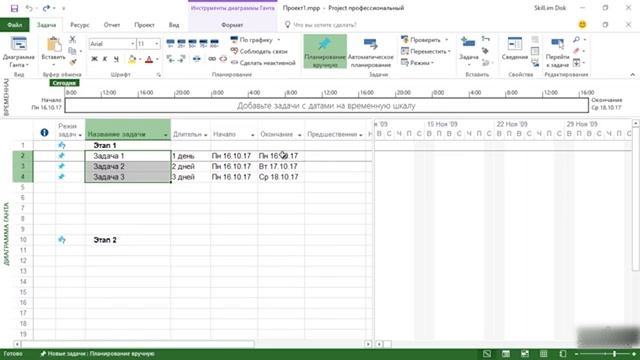640x360 pixels.
Task: Click Scroll to Task (Перейти к задаче)
Action: click(557, 52)
